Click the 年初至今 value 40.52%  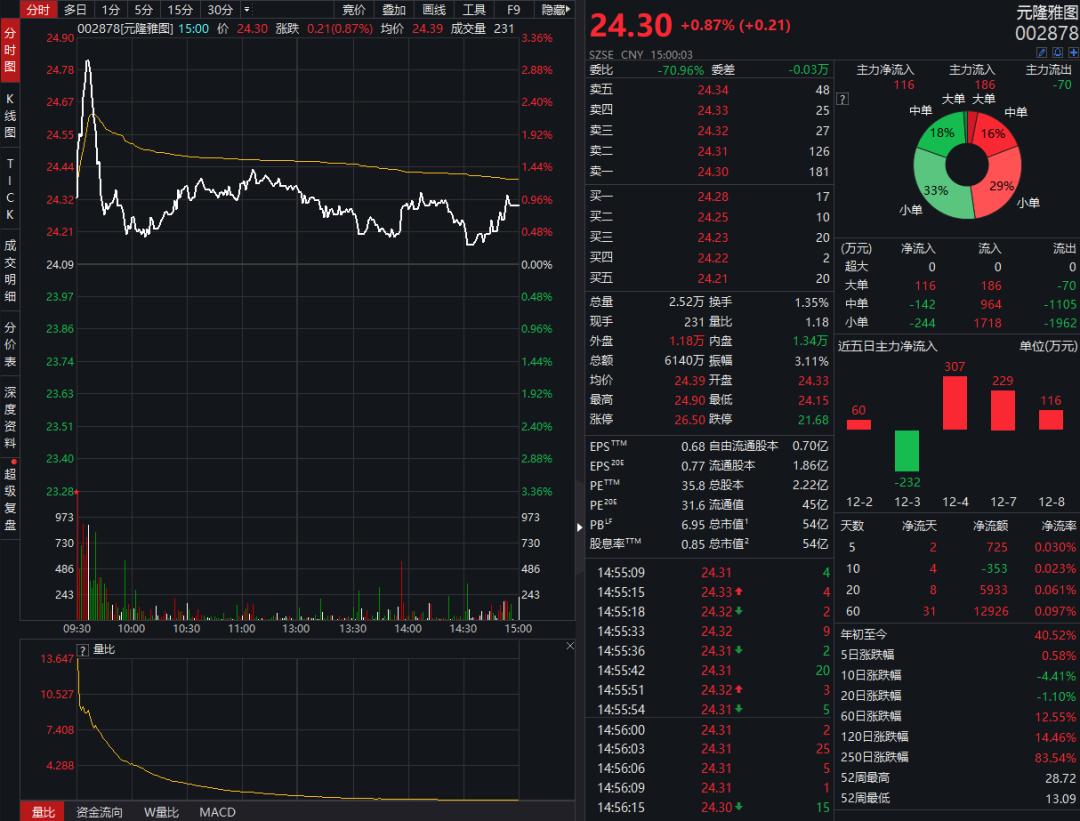[1055, 634]
